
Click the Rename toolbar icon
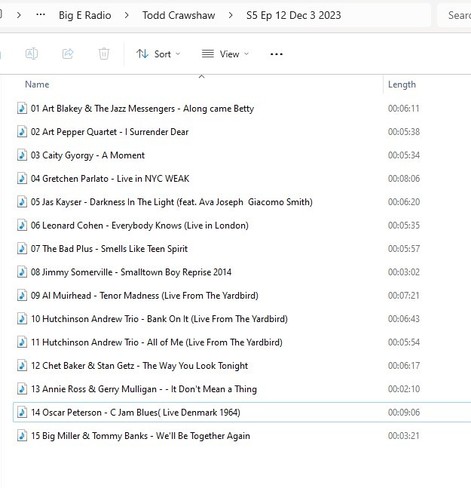(x=32, y=54)
